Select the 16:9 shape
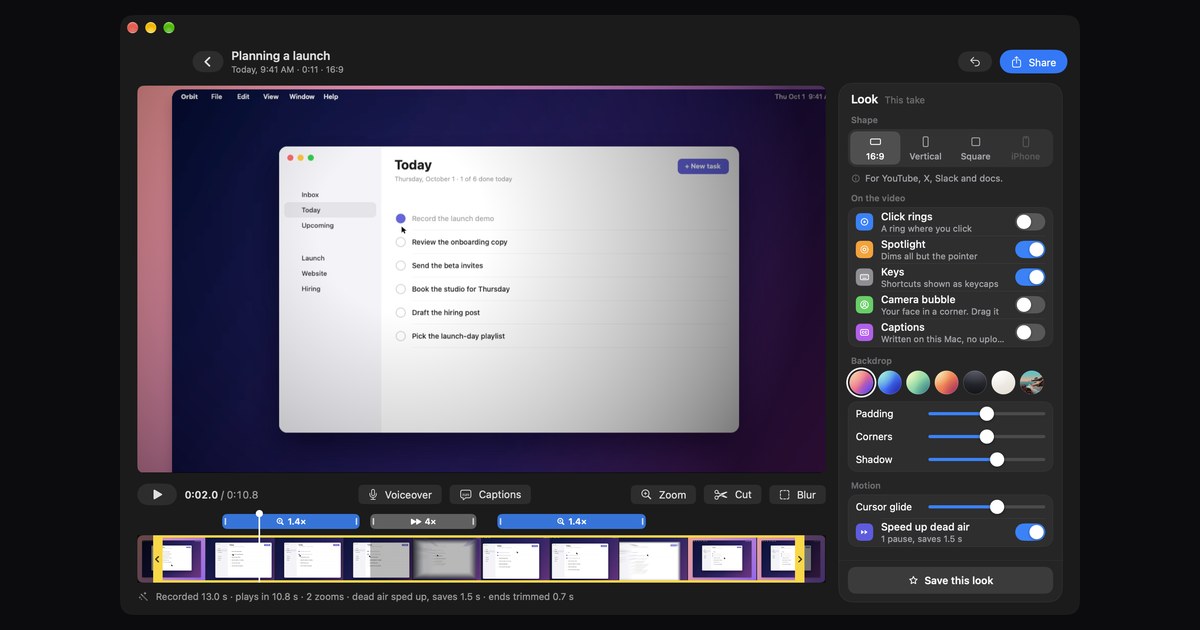1200x630 pixels. tap(875, 148)
